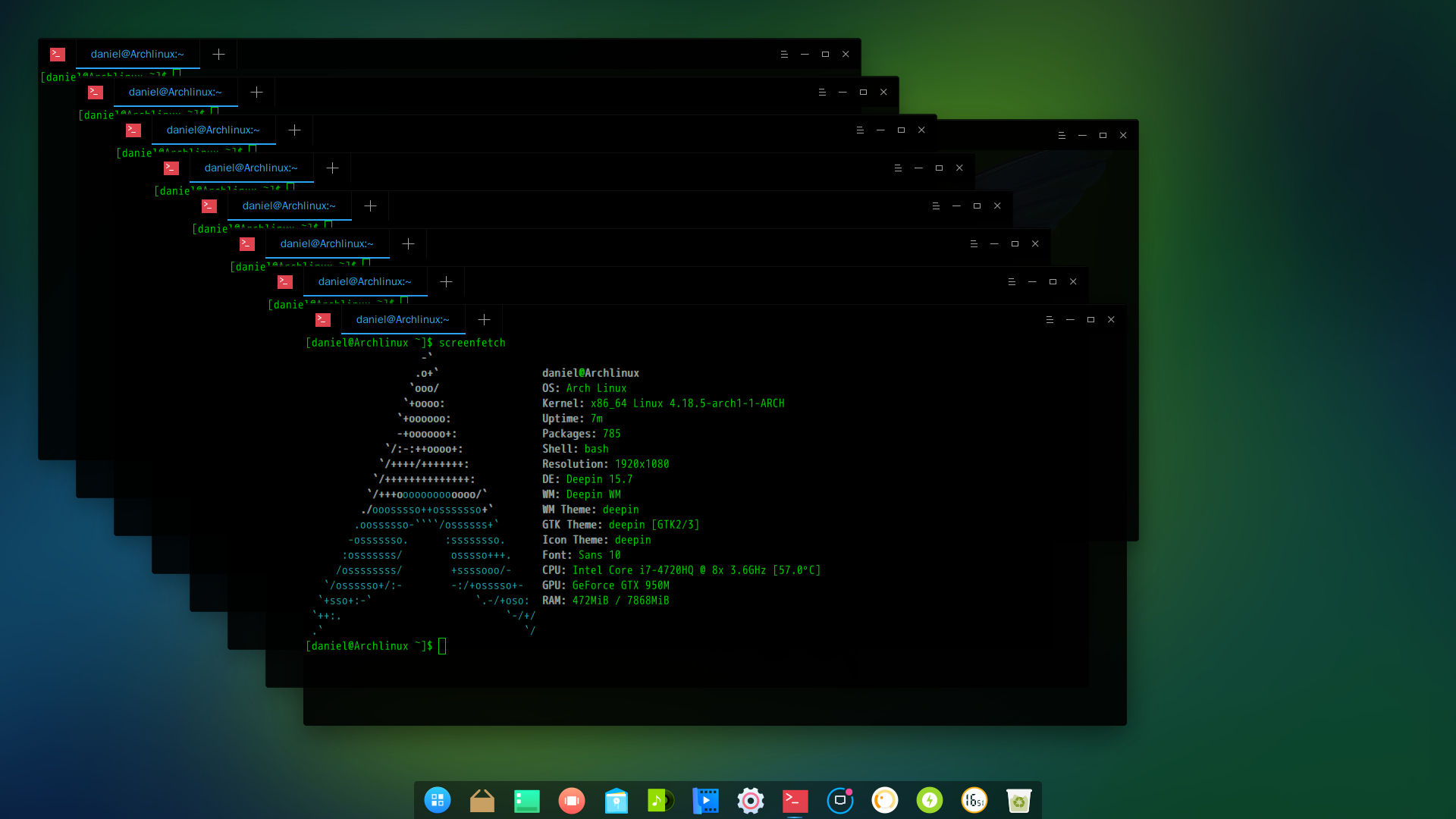Open the file manager in the dock
The image size is (1456, 819).
point(482,800)
